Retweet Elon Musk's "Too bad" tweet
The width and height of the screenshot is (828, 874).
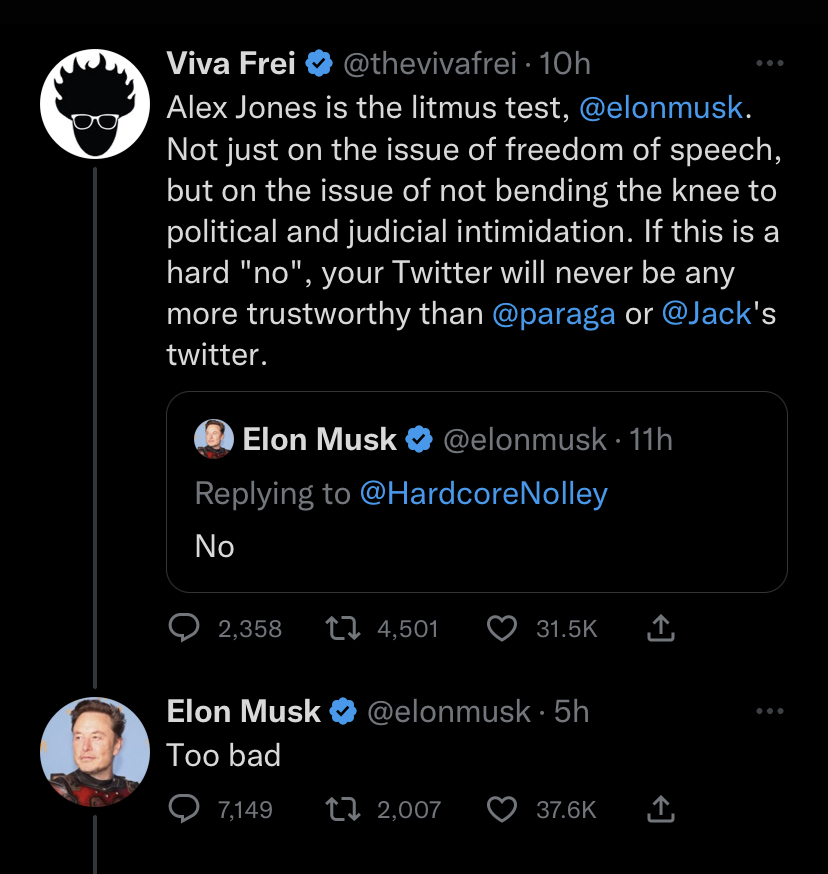(x=343, y=809)
